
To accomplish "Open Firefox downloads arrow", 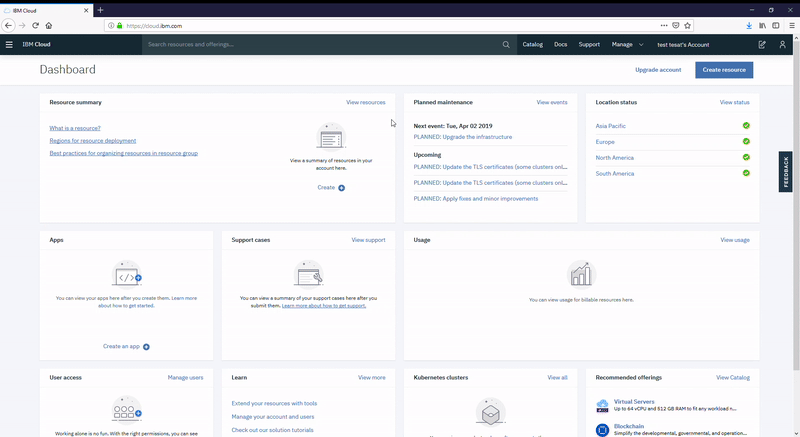I will [749, 25].
